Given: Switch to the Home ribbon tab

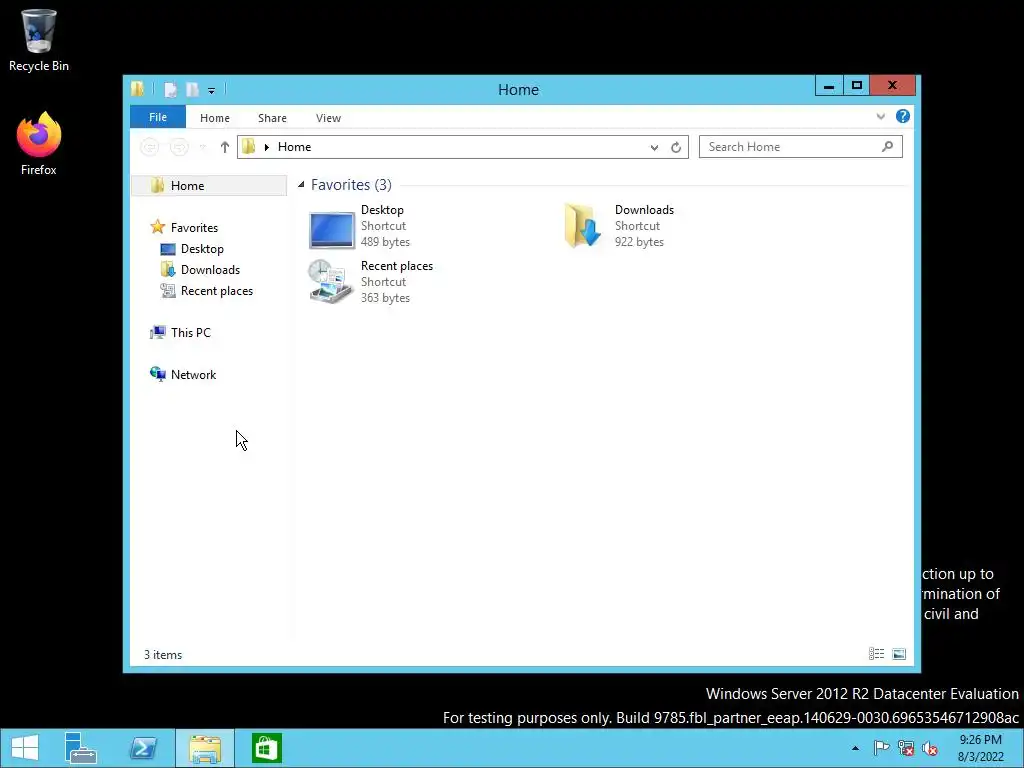Looking at the screenshot, I should pos(215,118).
